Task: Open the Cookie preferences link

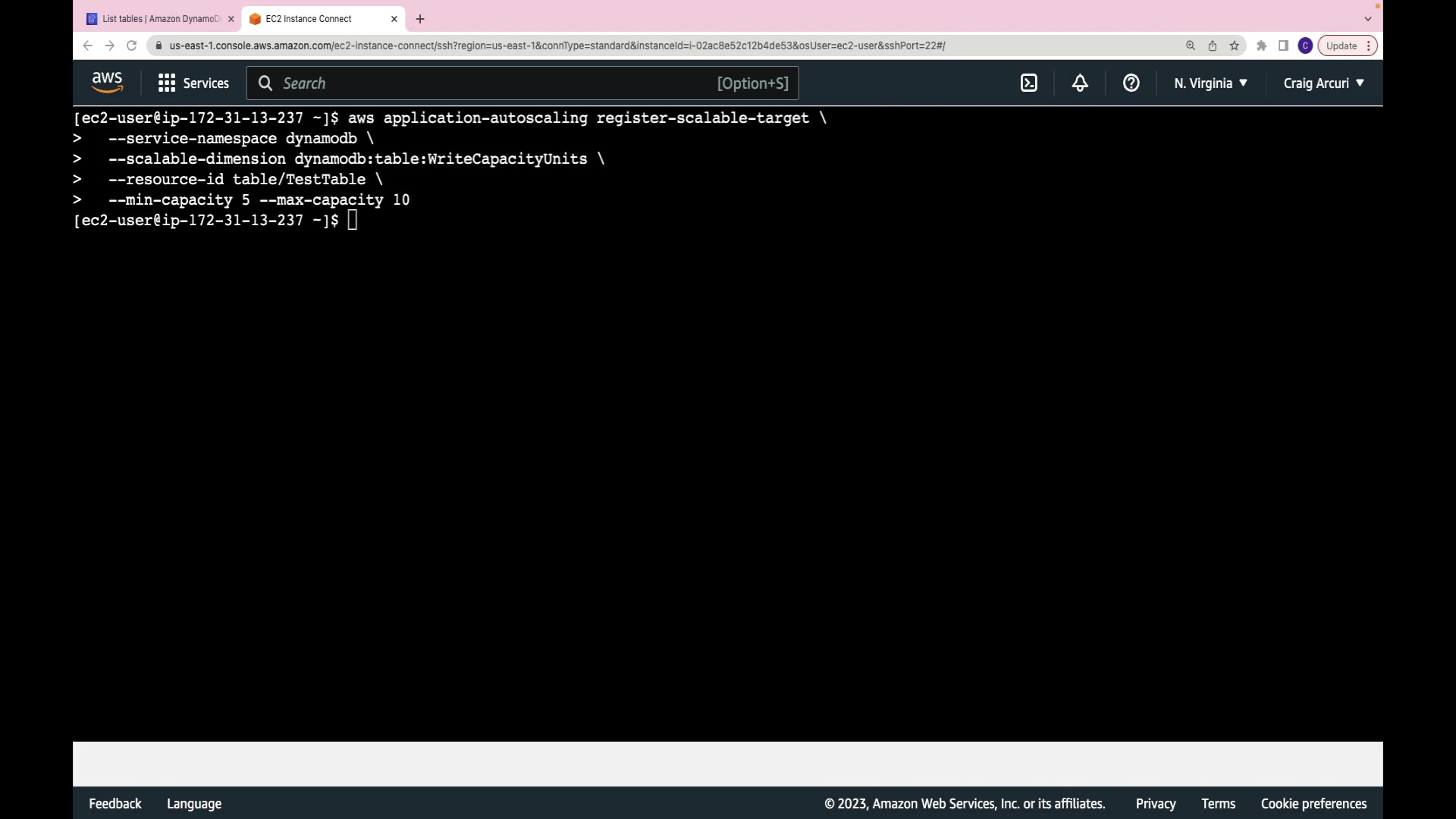Action: 1313,804
